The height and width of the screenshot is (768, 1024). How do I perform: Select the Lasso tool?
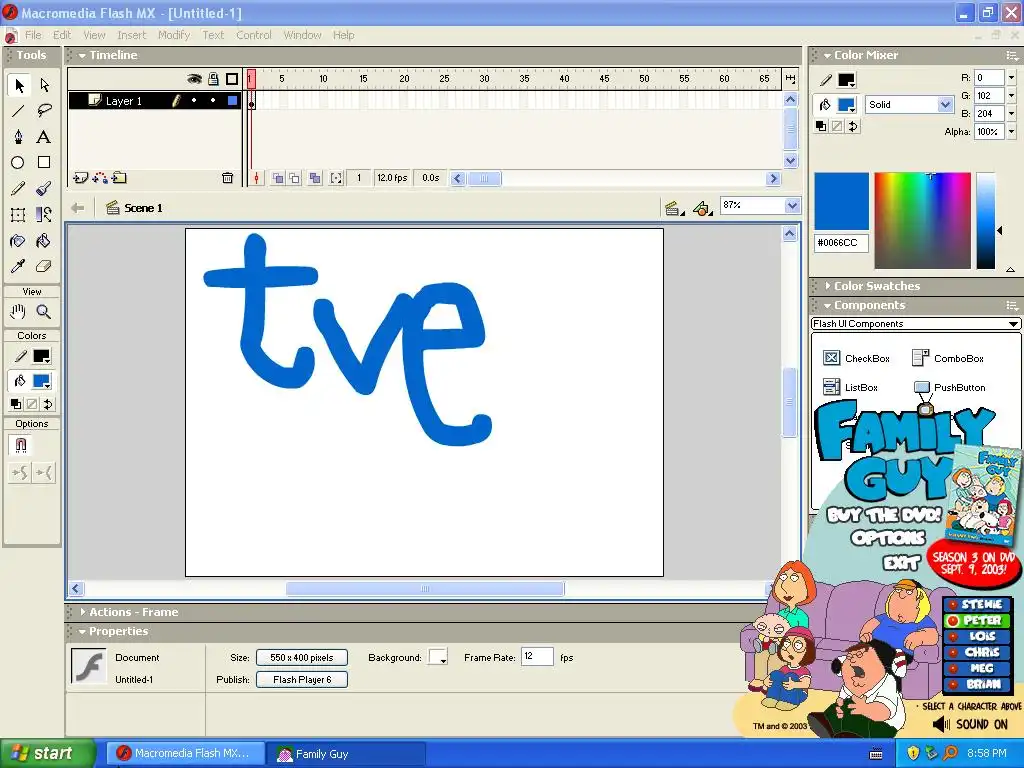pyautogui.click(x=44, y=111)
